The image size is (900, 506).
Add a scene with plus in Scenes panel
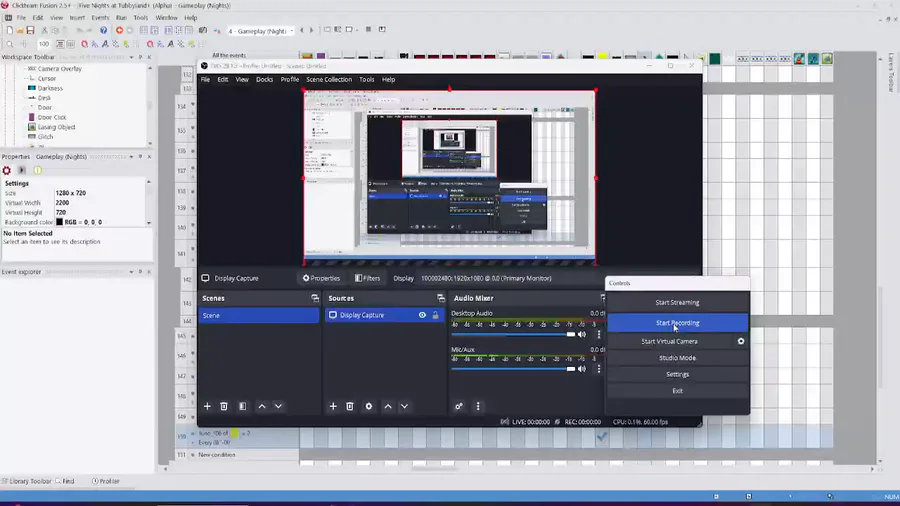point(207,406)
